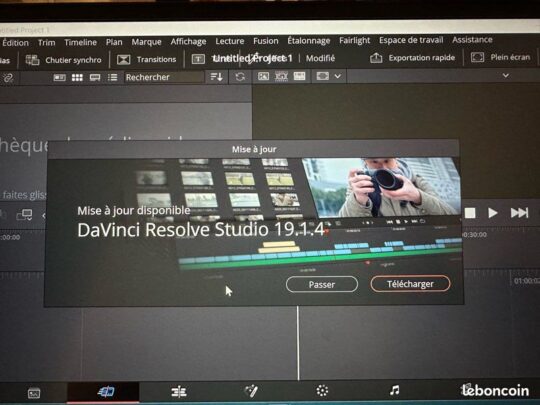Click the Mise à jour dialog title
The width and height of the screenshot is (540, 405).
click(254, 149)
